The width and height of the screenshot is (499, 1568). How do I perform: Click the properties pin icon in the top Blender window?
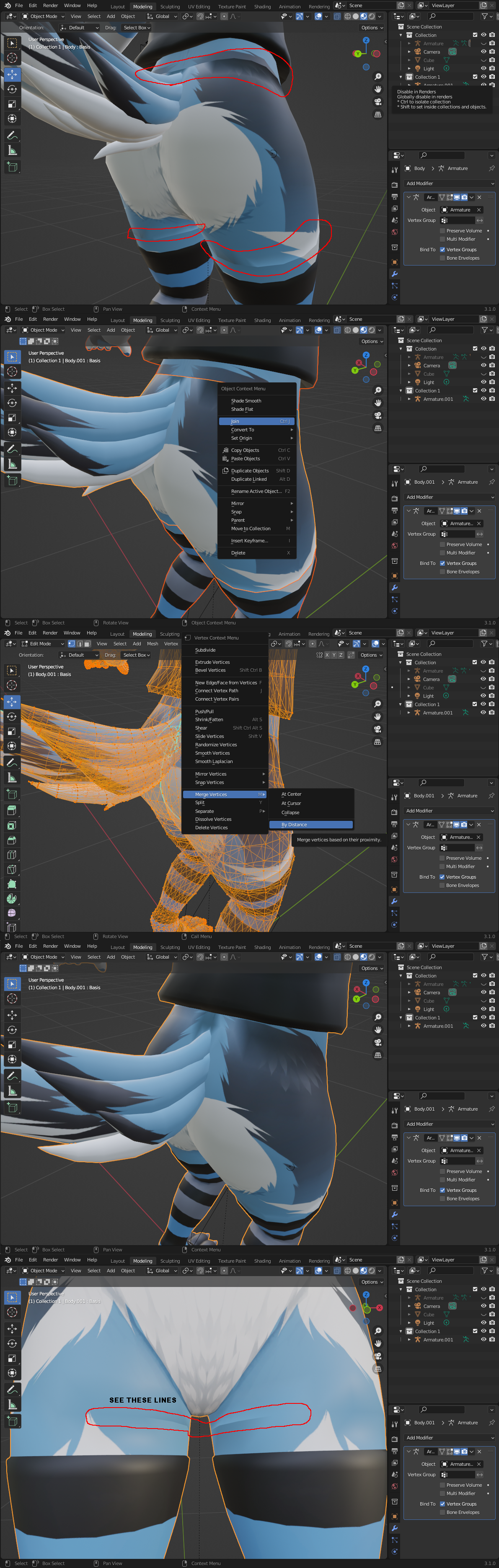click(x=492, y=169)
